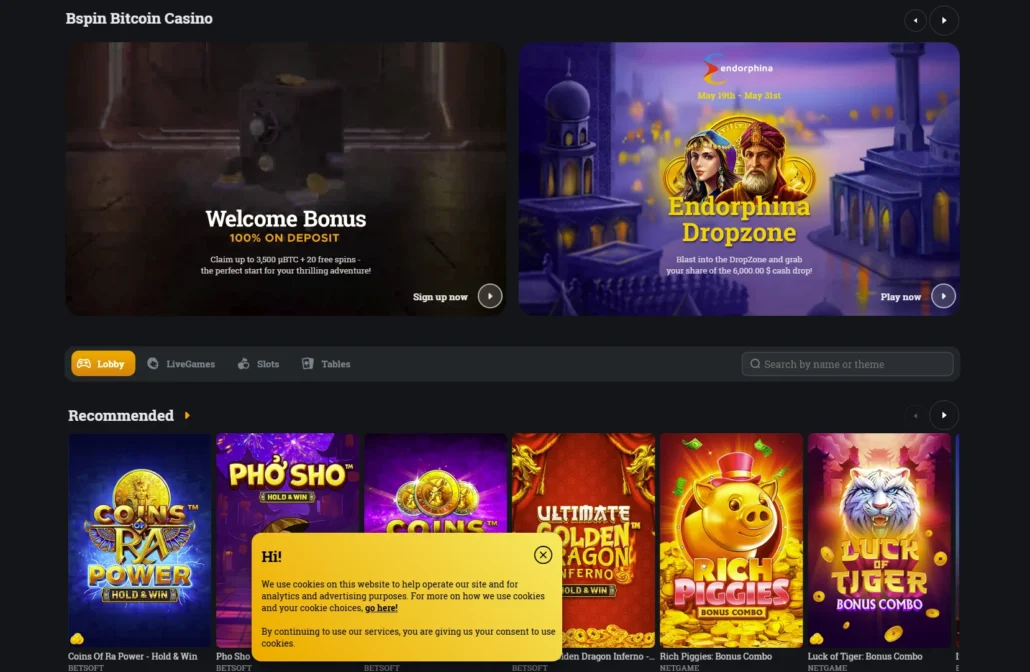Expand Recommended section via orange arrow
The height and width of the screenshot is (672, 1030).
[x=187, y=415]
